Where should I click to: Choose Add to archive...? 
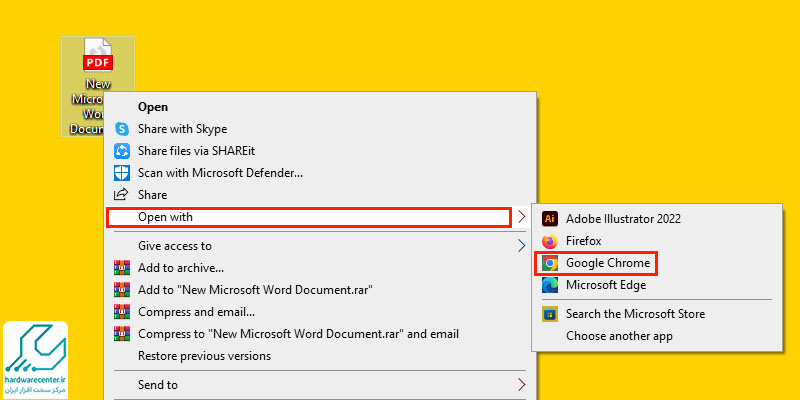320,268
